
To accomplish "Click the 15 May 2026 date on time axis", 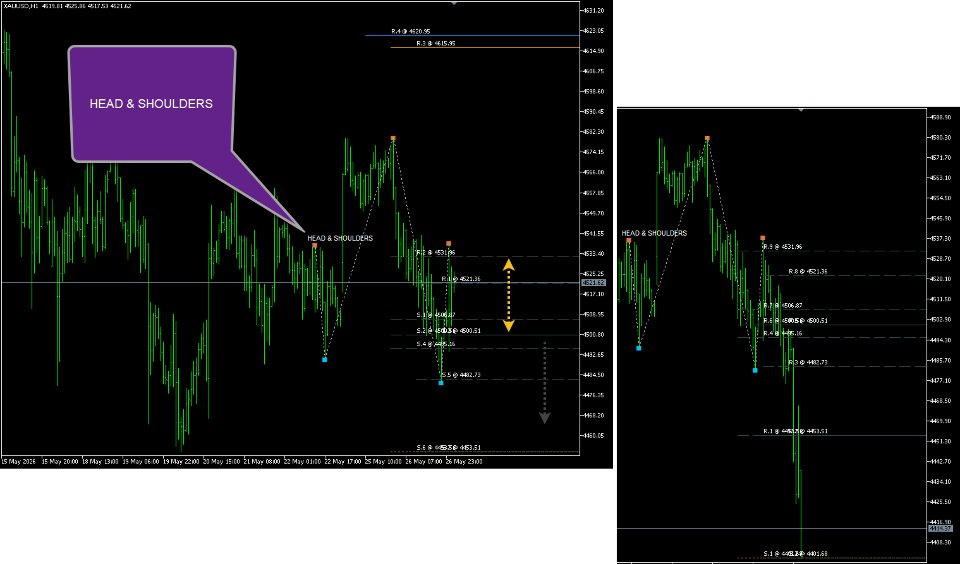I will [19, 462].
